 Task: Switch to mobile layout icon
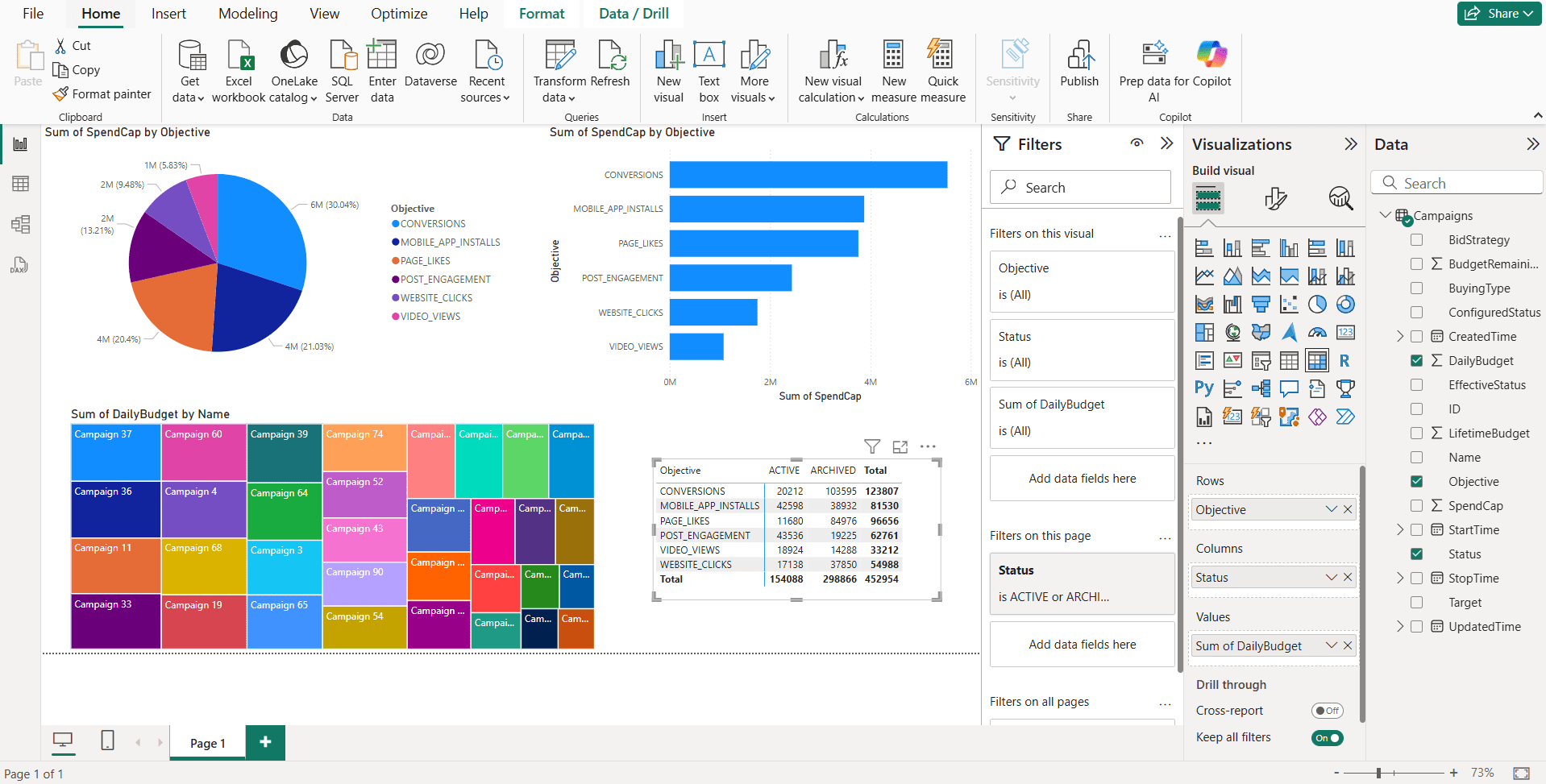point(107,740)
